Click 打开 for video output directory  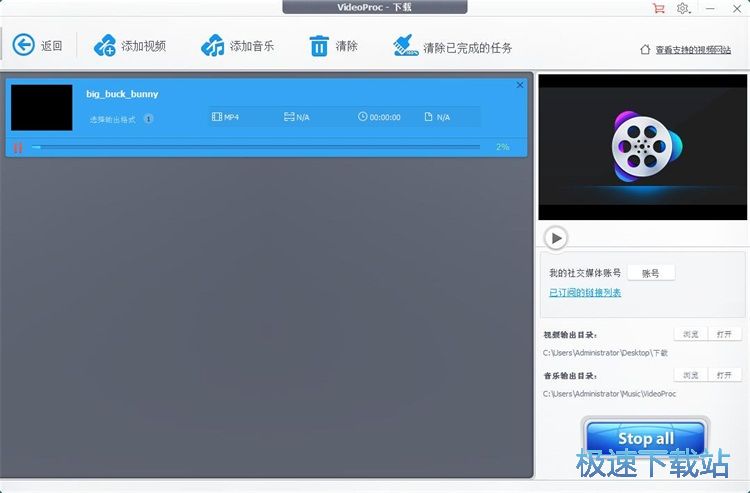click(724, 334)
